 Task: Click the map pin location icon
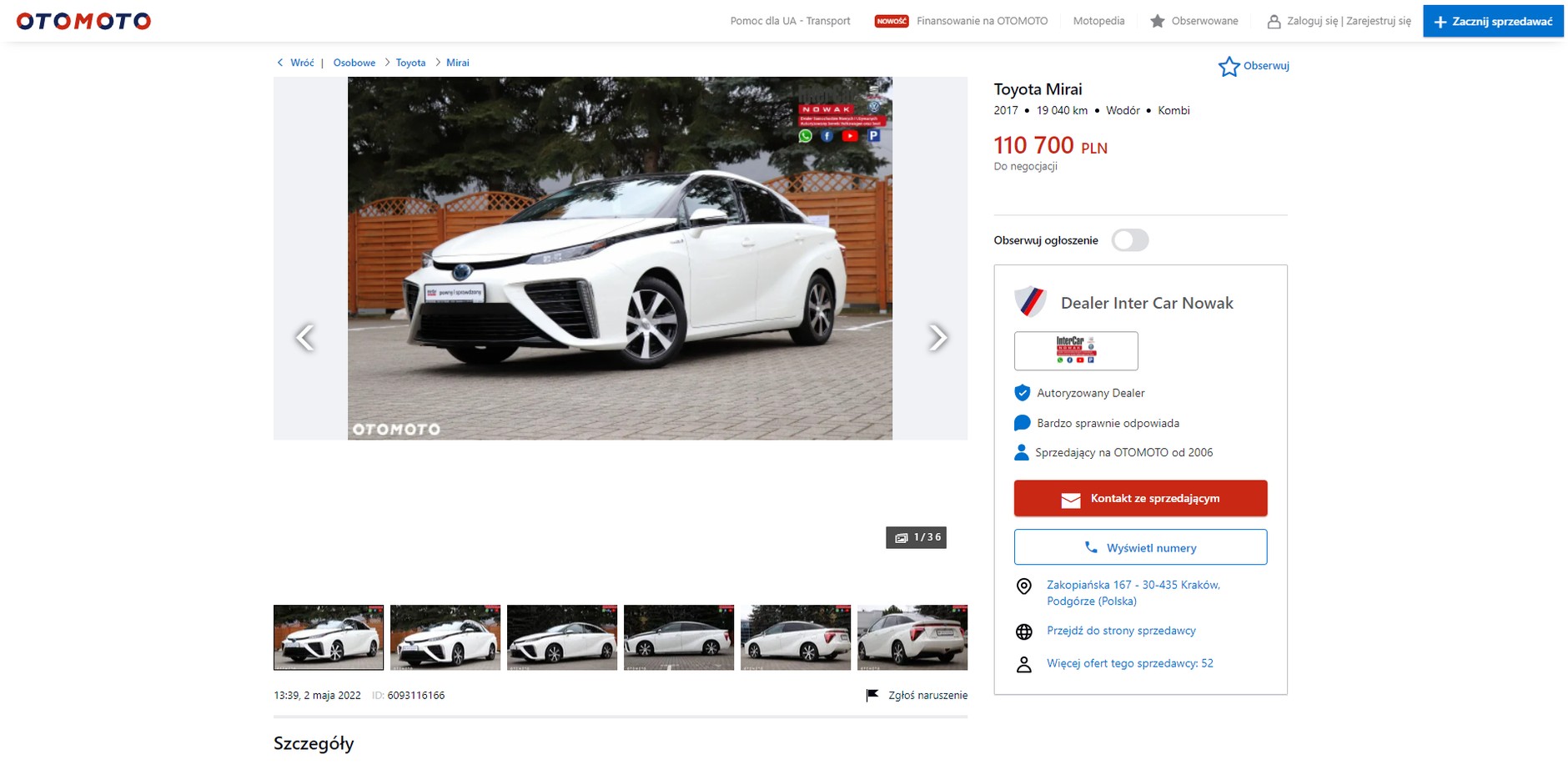[x=1024, y=586]
